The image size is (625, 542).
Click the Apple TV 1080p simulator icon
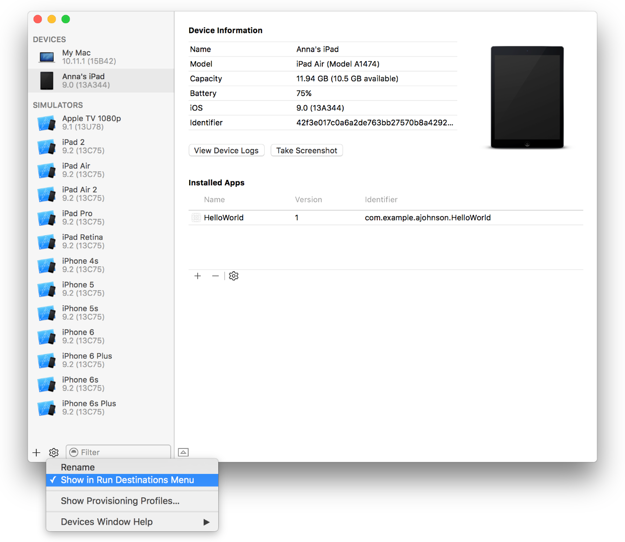tap(47, 123)
